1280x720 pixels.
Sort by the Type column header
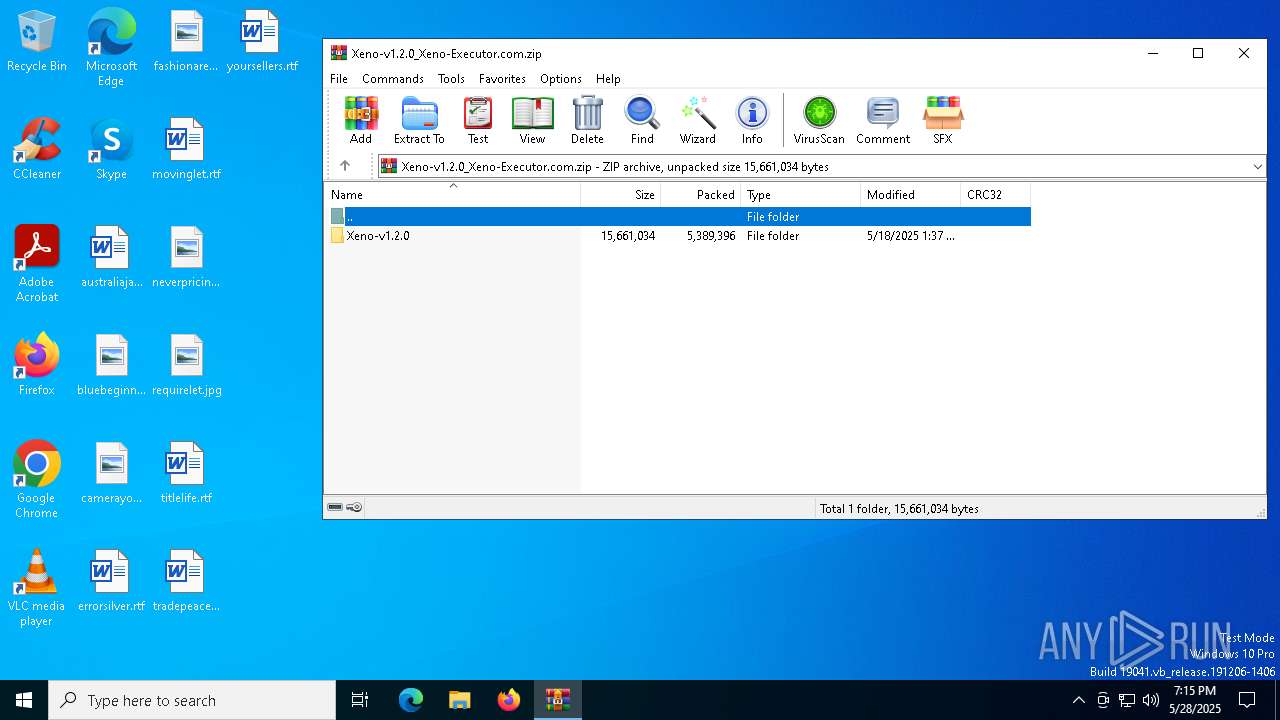801,195
